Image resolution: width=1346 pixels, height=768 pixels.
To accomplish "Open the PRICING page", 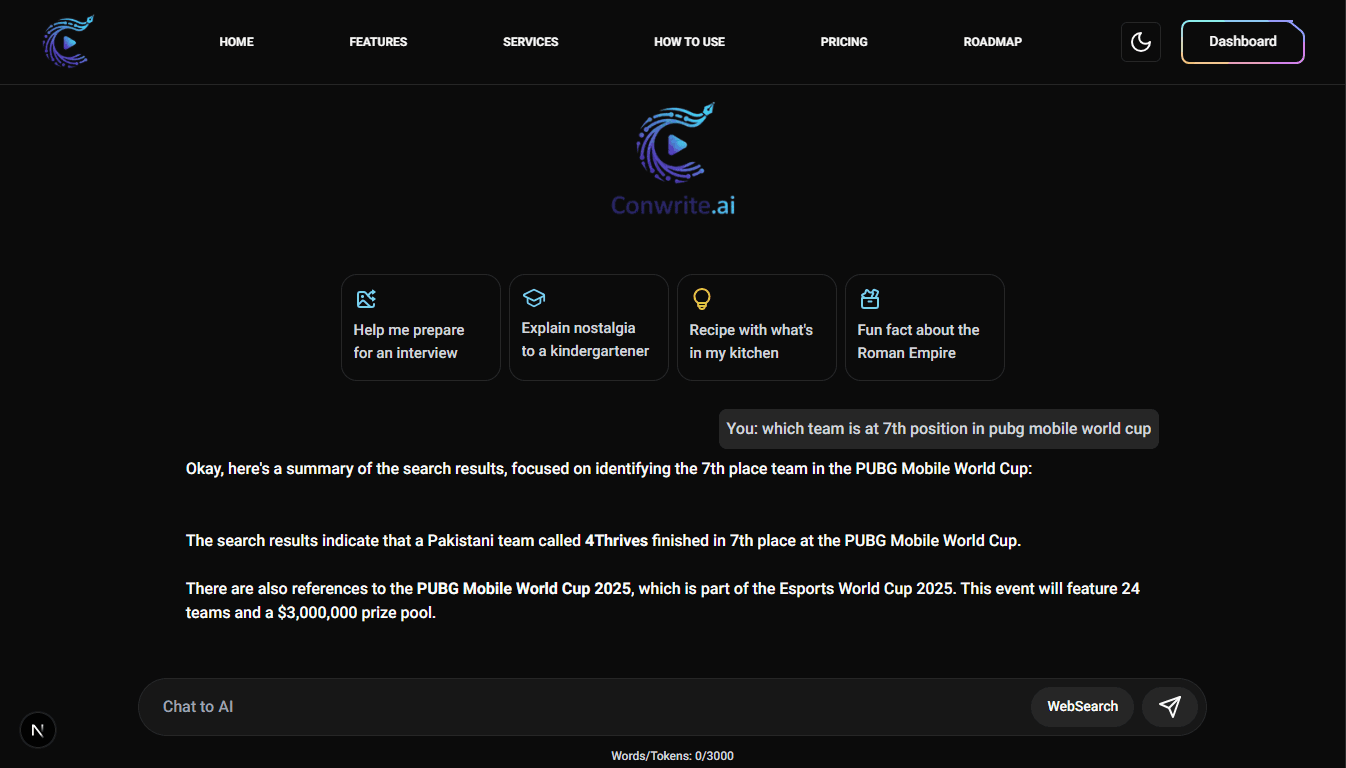I will 844,42.
